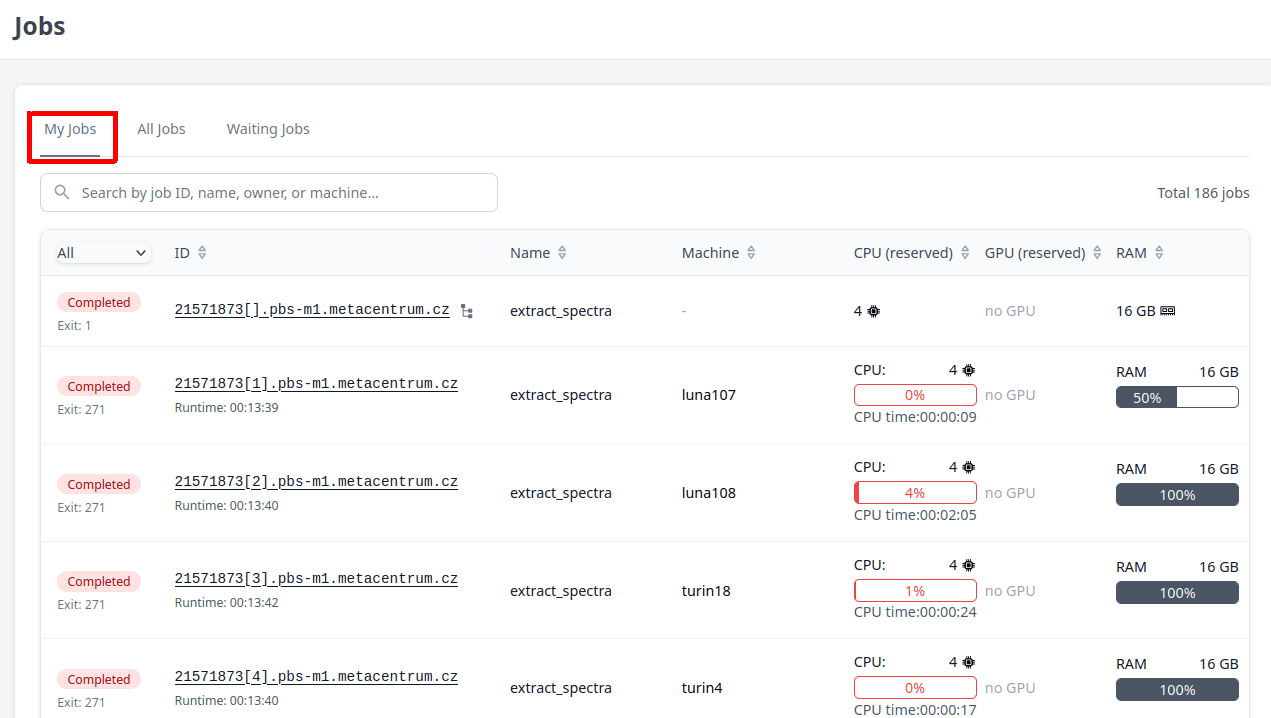The image size is (1271, 718).
Task: Sort the table by Name column
Action: pos(539,253)
